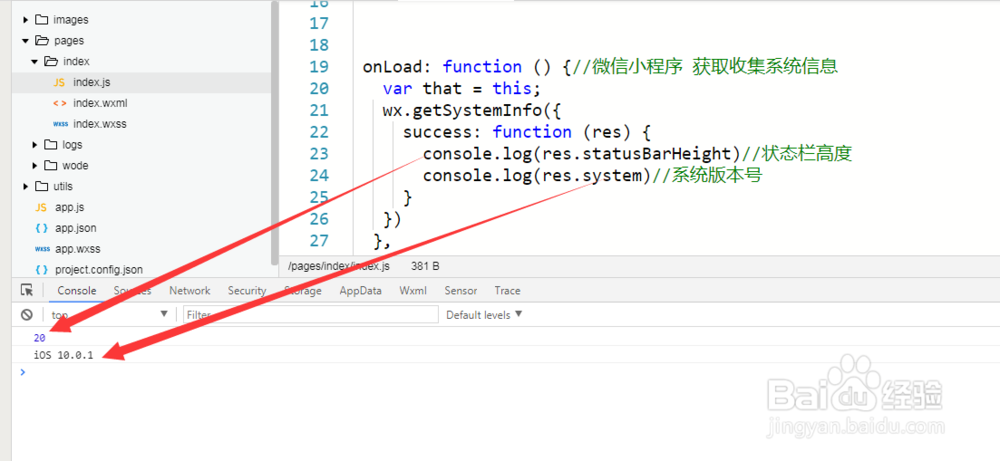Expand the utils folder arrow

tap(26, 186)
